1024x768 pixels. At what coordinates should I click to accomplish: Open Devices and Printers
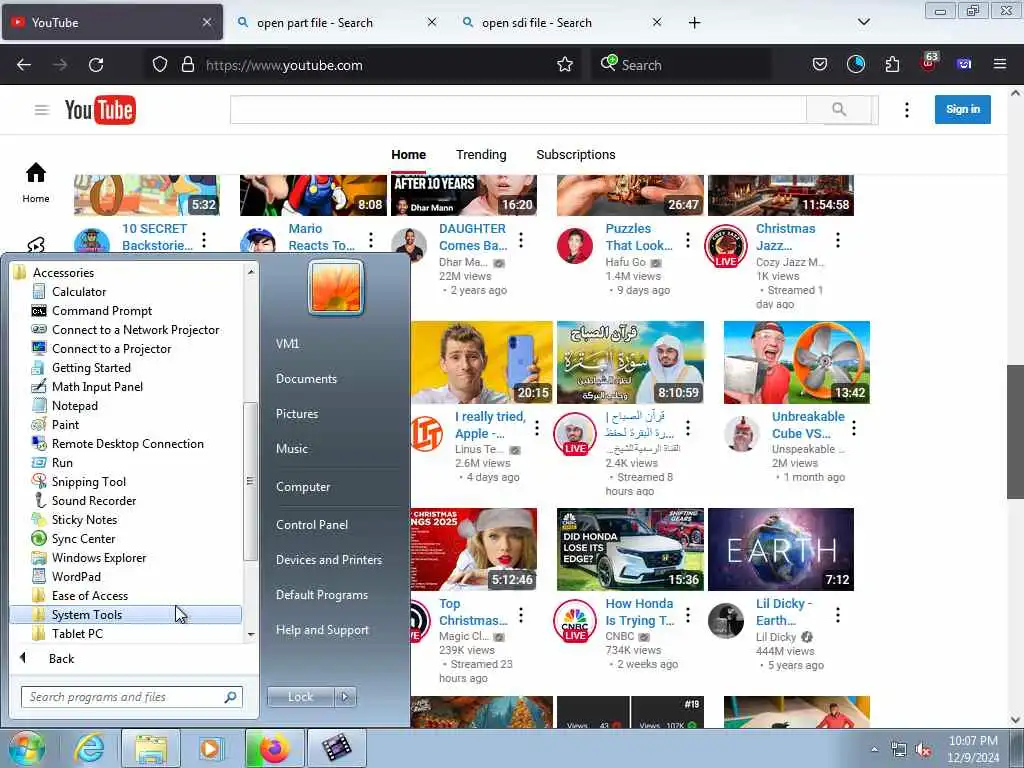(x=328, y=560)
